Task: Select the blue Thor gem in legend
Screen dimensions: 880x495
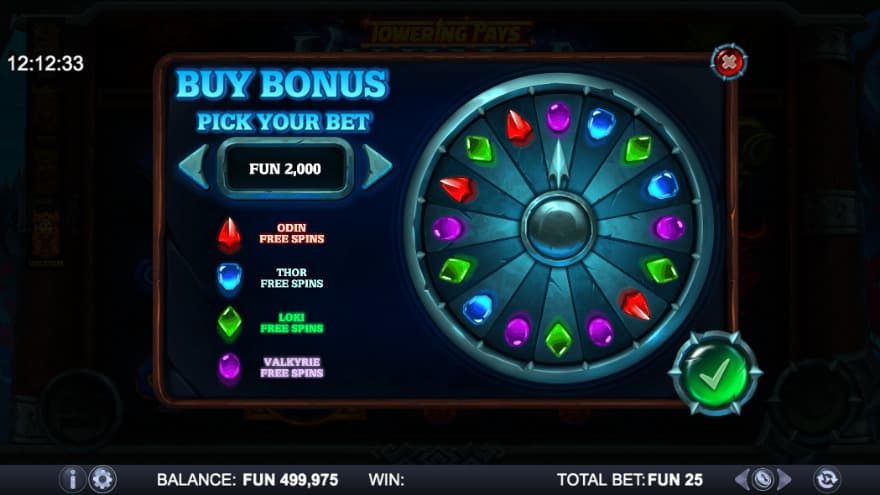Action: (230, 278)
